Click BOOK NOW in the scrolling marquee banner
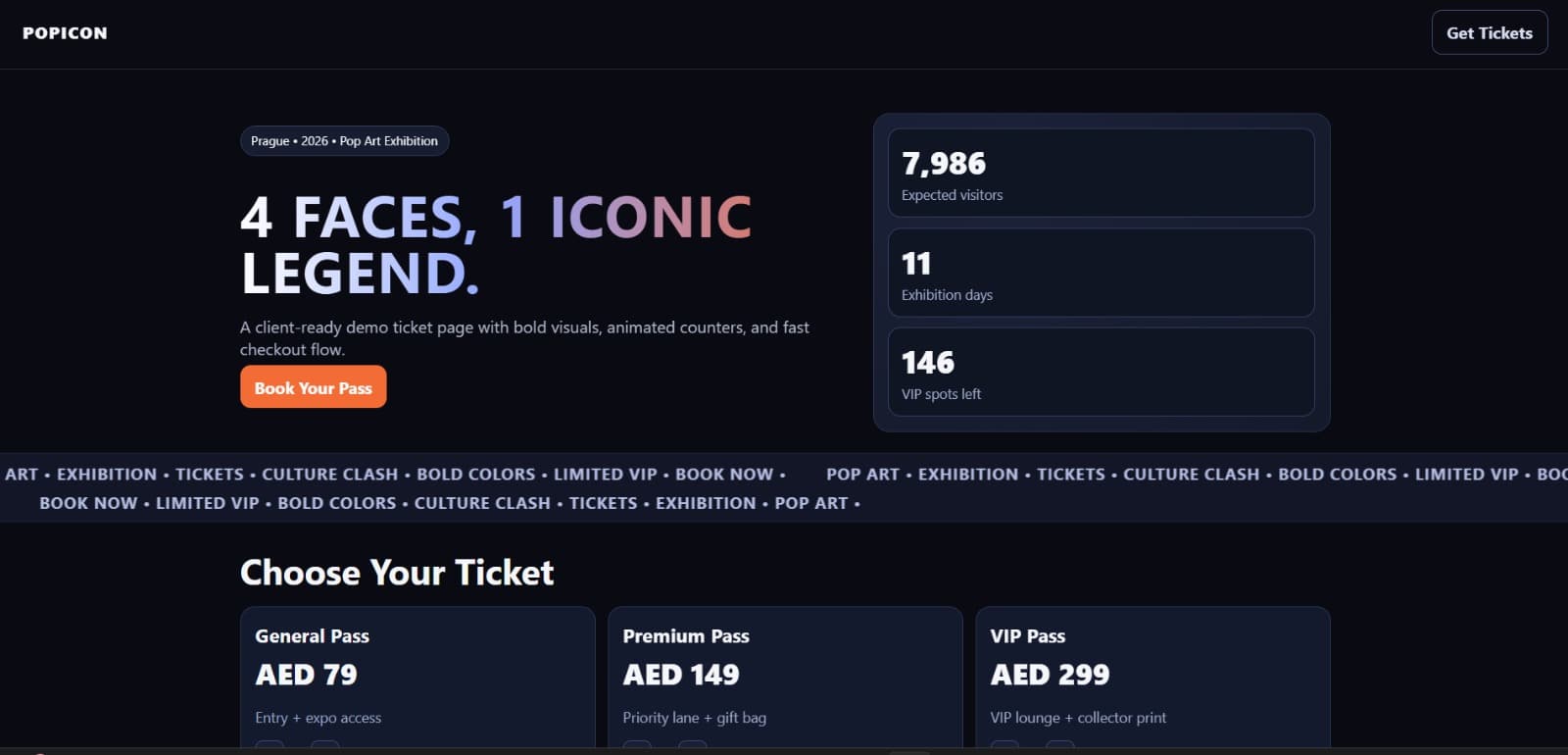1568x755 pixels. 724,474
